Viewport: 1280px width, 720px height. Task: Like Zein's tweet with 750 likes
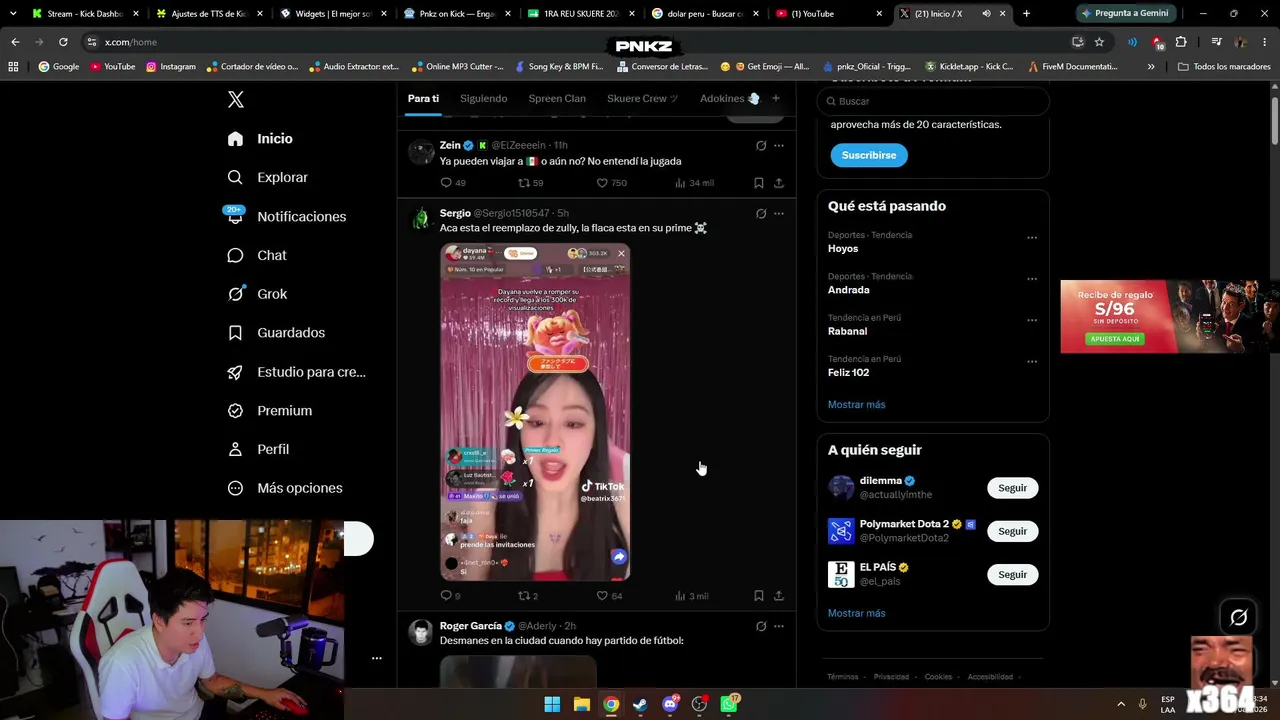coord(611,183)
